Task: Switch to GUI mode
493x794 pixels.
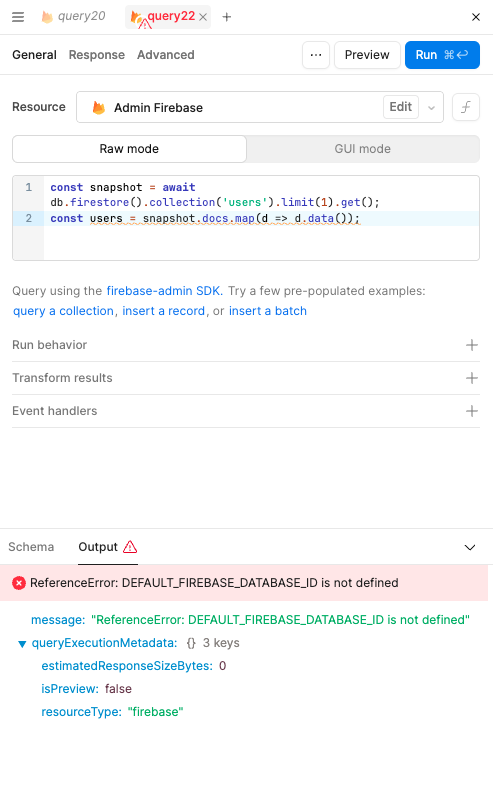Action: pos(362,149)
